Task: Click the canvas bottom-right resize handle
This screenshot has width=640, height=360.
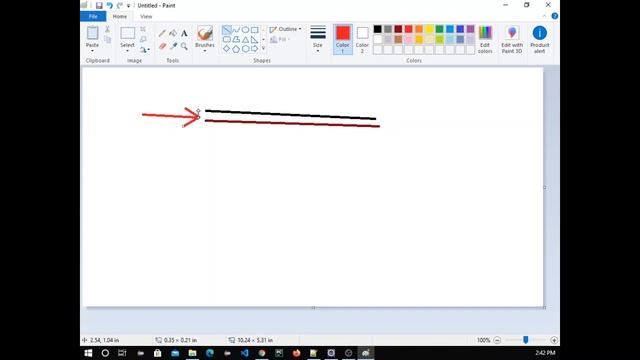Action: coord(544,307)
